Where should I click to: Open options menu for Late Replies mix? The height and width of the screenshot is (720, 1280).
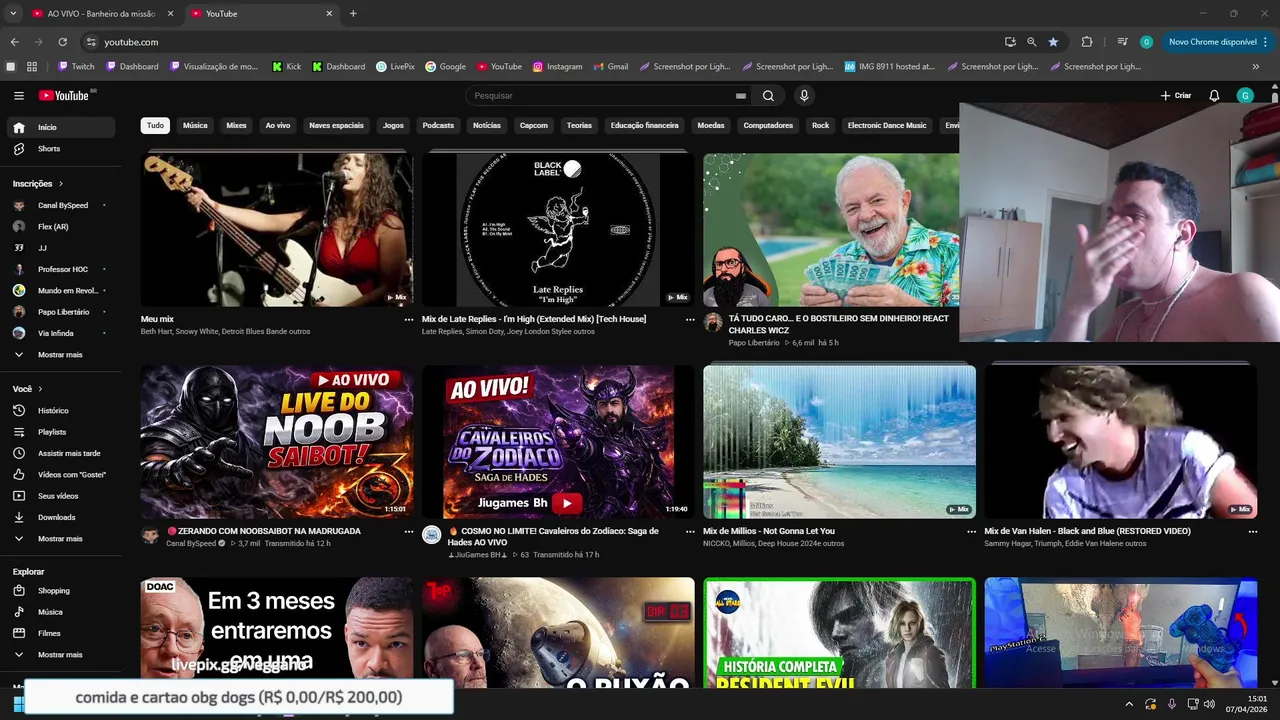[x=690, y=320]
